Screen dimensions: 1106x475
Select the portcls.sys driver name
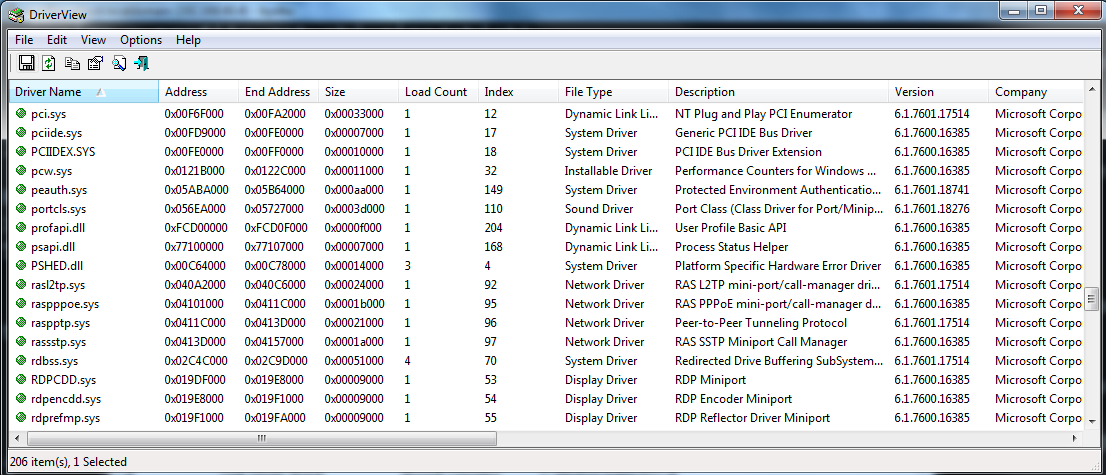coord(59,209)
